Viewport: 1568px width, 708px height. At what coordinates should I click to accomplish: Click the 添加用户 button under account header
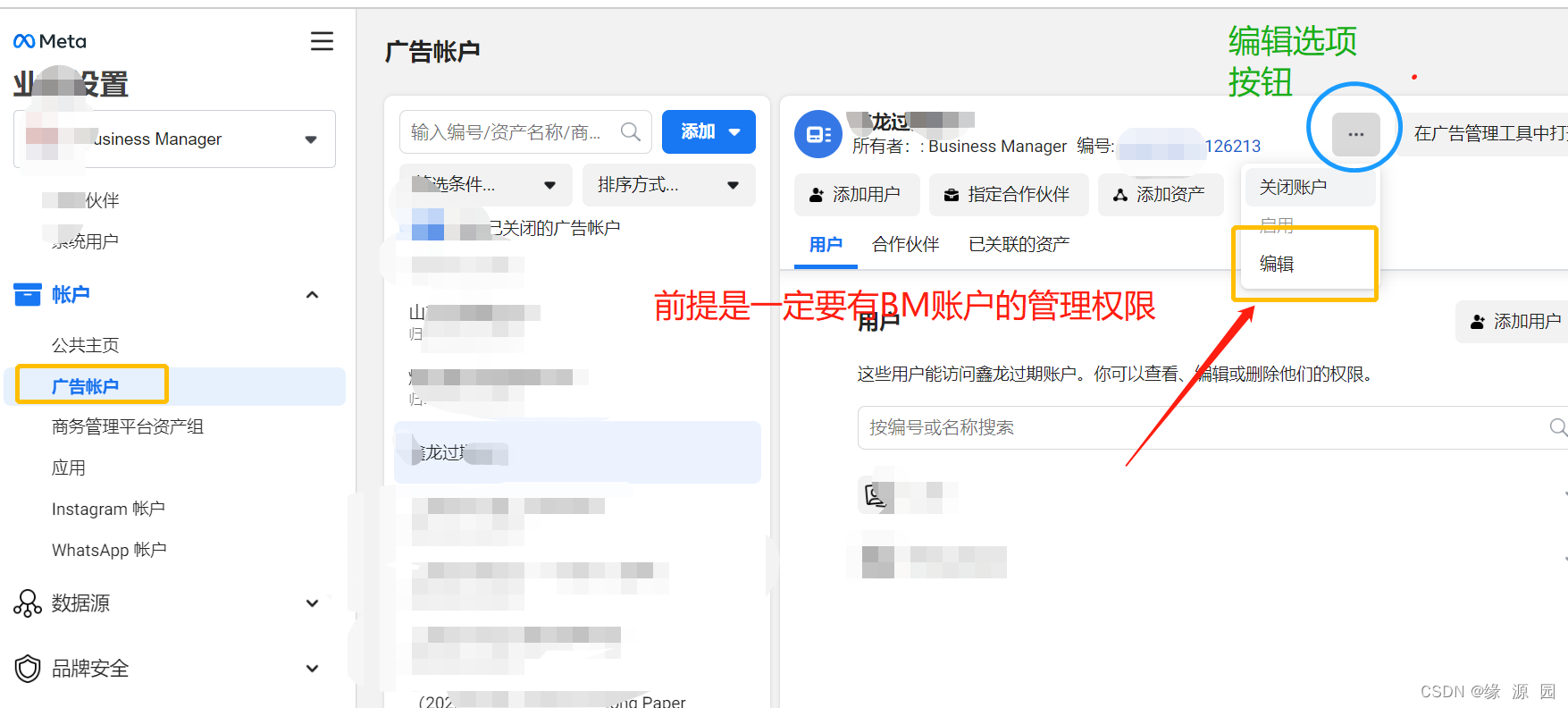click(856, 194)
